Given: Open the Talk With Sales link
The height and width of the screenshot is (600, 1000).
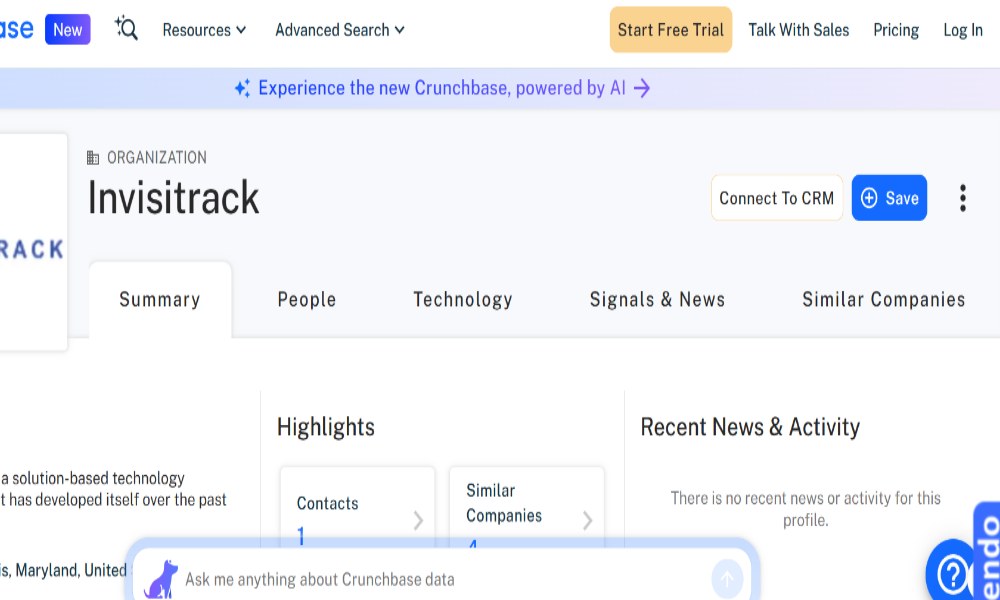Looking at the screenshot, I should click(x=798, y=30).
